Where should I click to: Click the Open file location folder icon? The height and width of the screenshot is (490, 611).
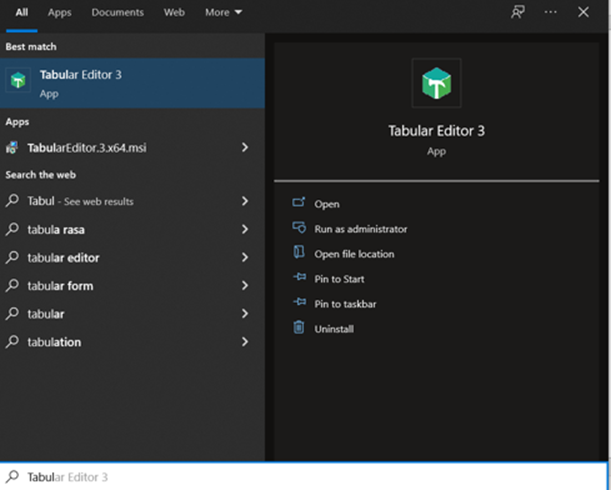(x=299, y=252)
